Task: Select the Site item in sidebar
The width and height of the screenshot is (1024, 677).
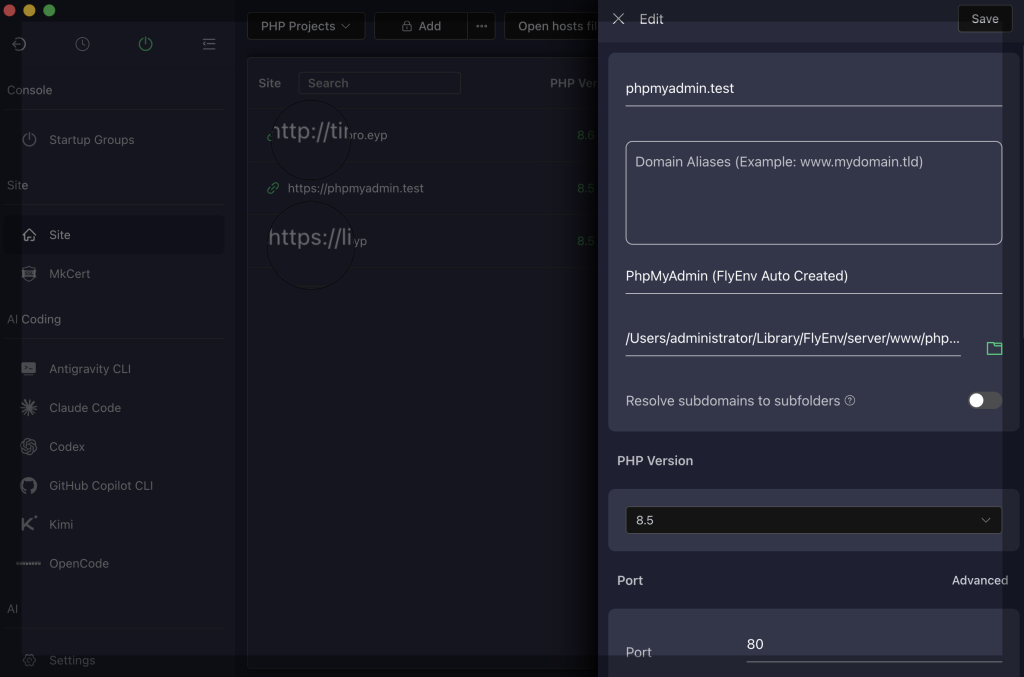Action: click(x=114, y=235)
